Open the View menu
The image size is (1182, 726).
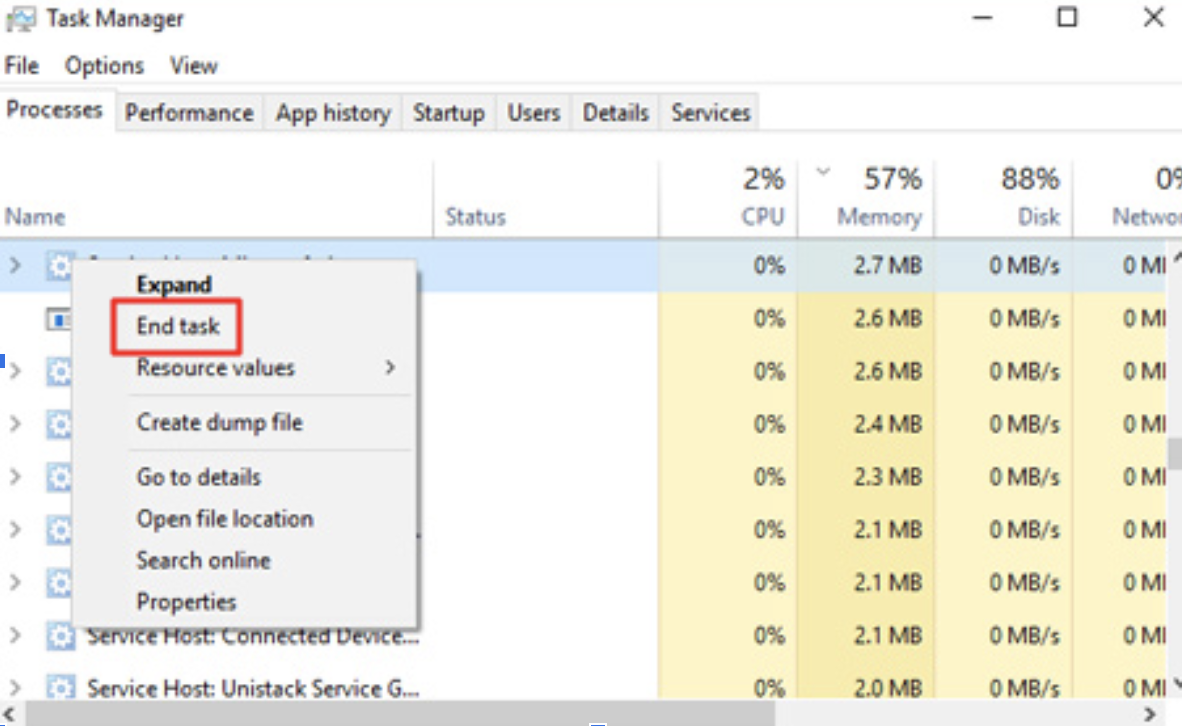click(192, 65)
